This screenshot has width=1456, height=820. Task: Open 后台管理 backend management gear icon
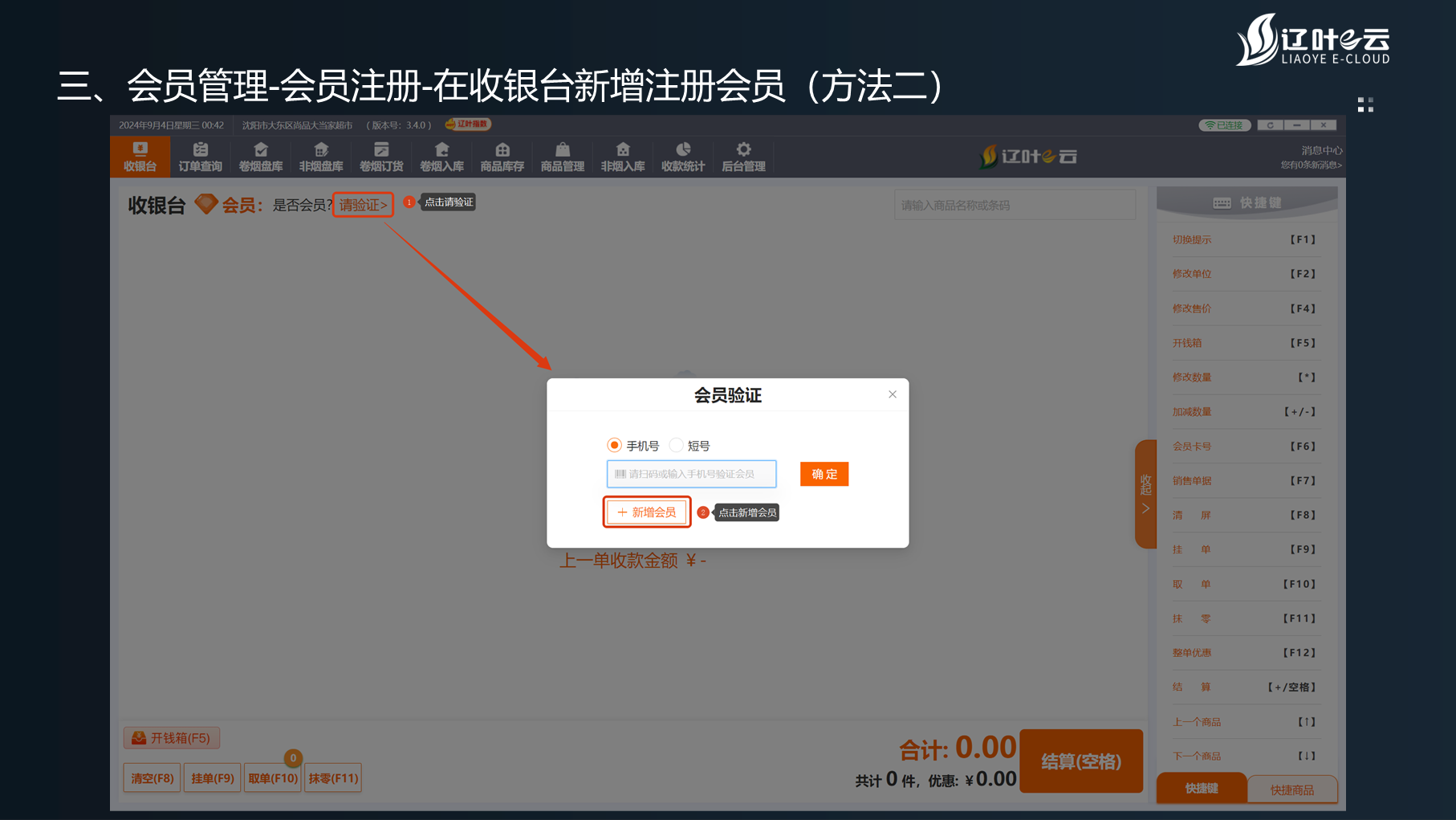[743, 157]
